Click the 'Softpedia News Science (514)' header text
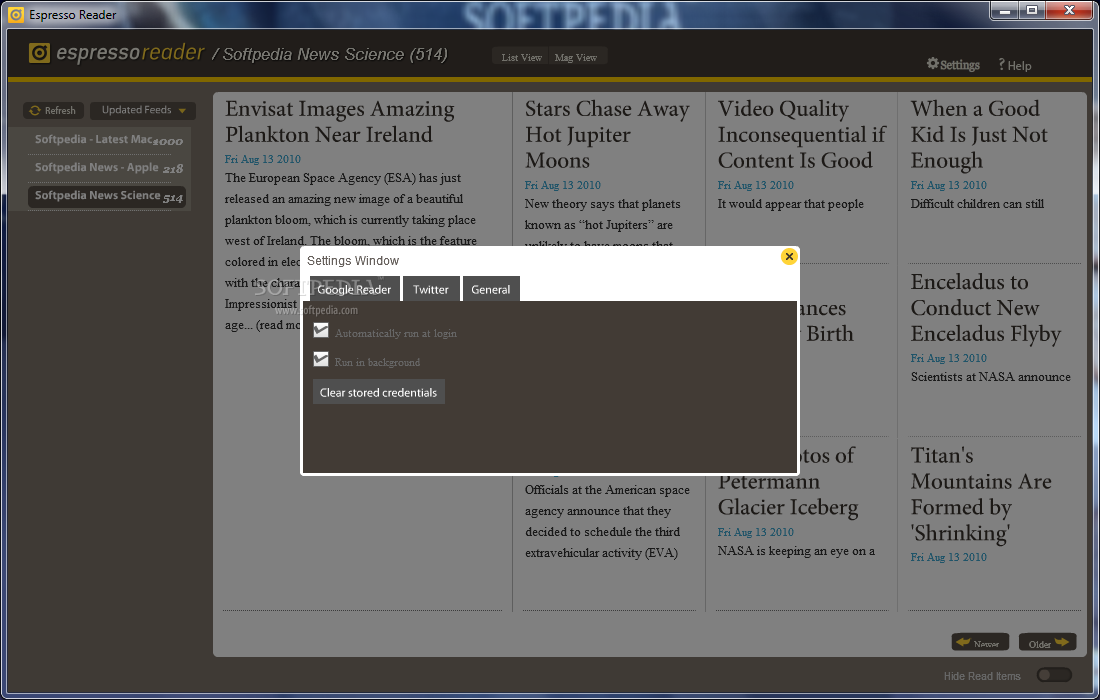 [x=335, y=54]
